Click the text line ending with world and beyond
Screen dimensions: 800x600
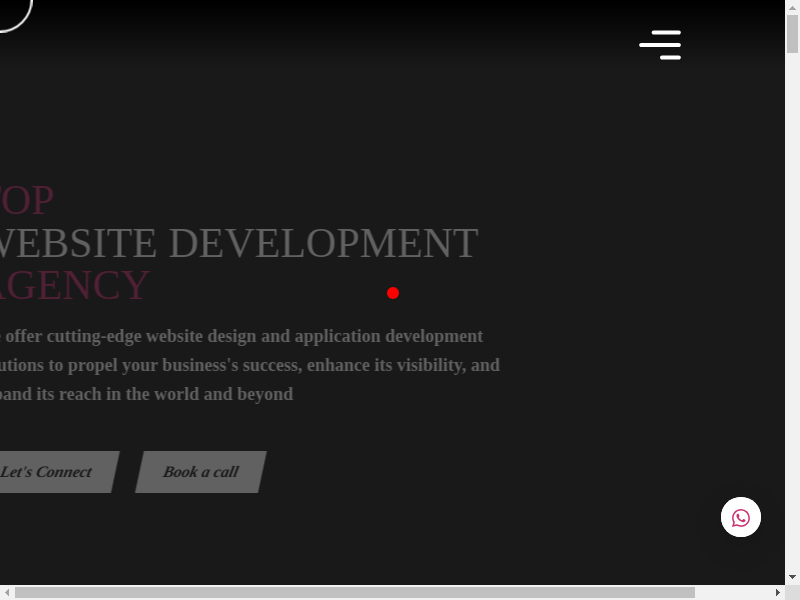[146, 394]
